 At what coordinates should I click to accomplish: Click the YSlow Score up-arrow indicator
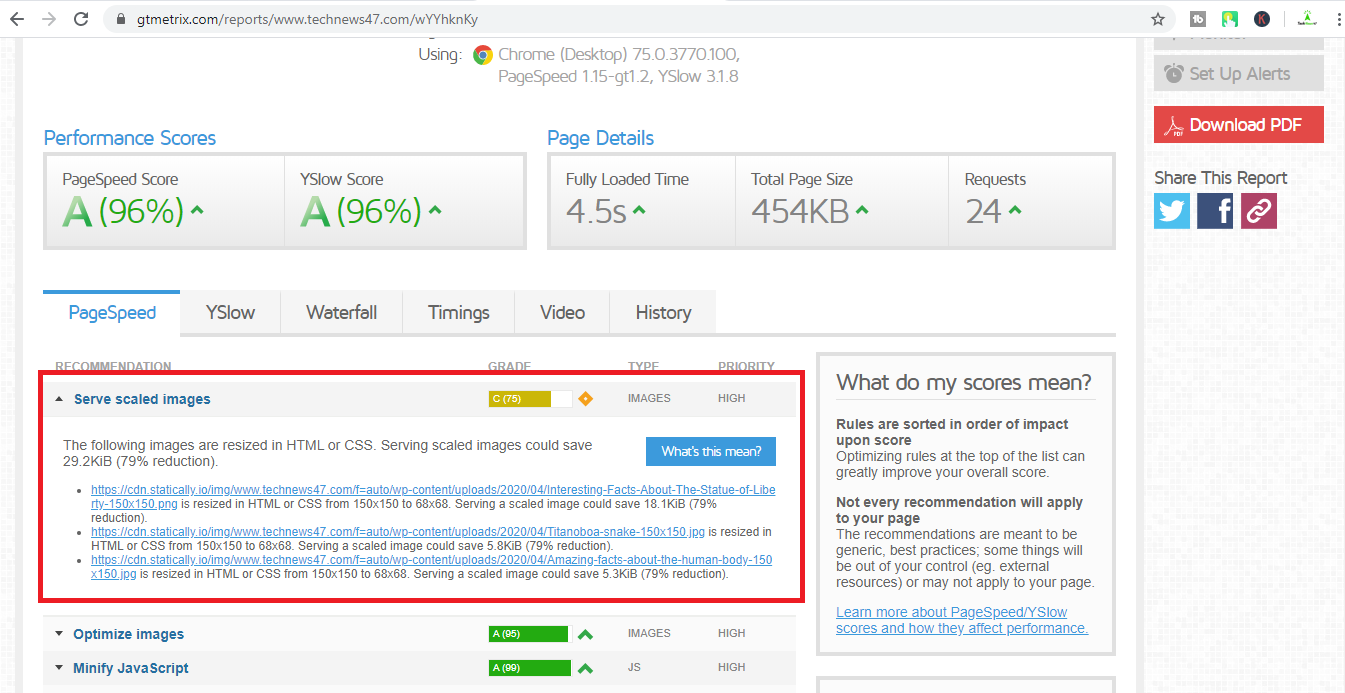(435, 211)
